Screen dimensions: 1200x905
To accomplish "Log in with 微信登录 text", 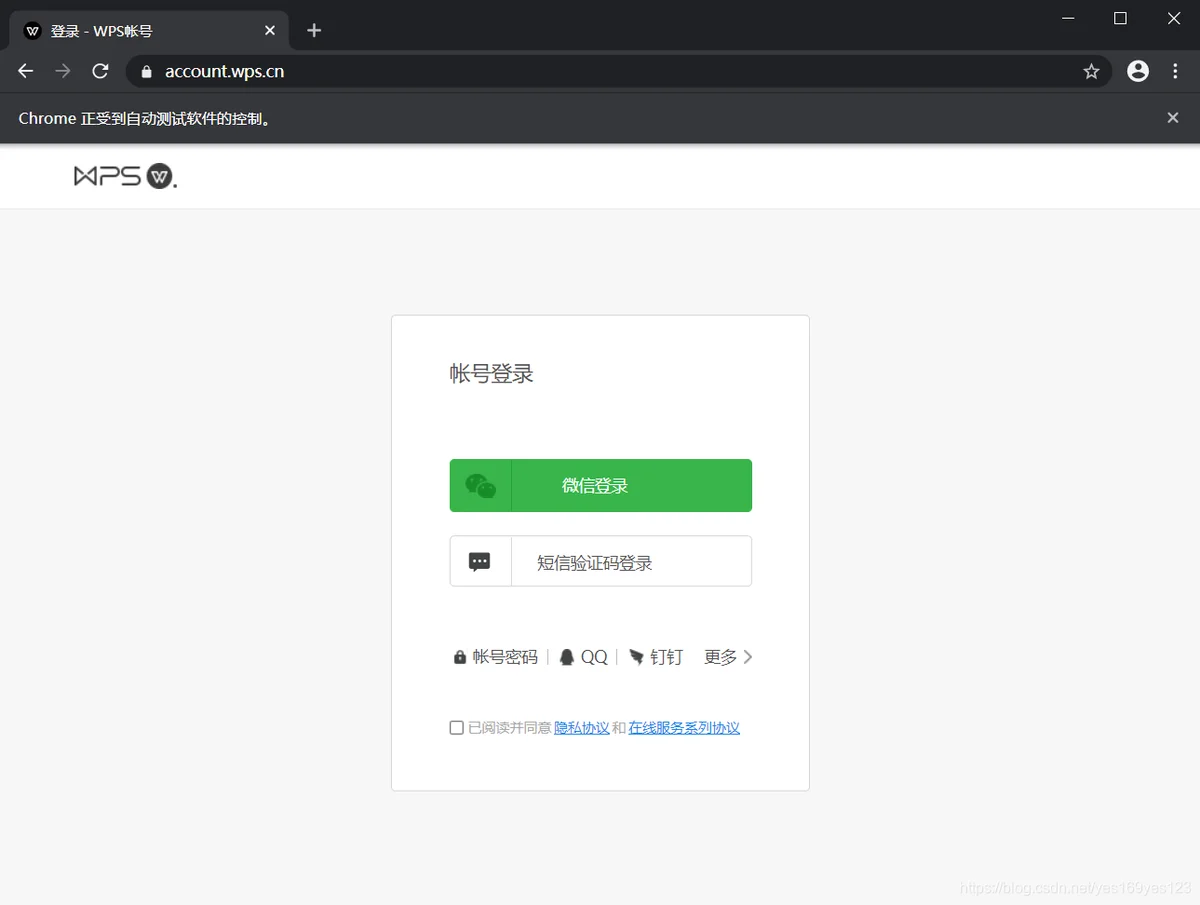I will click(595, 486).
